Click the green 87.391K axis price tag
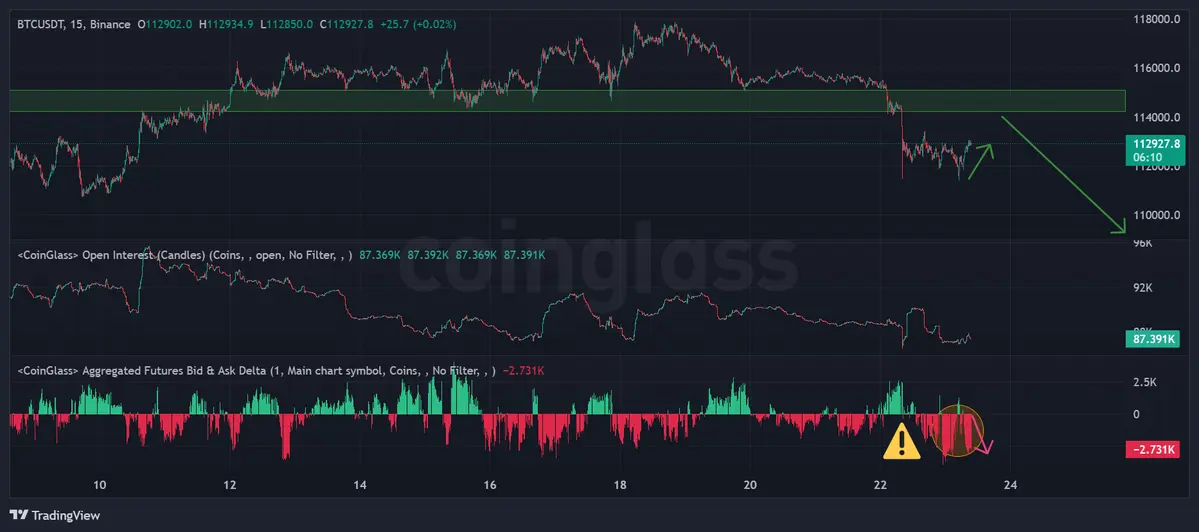This screenshot has height=532, width=1199. tap(1155, 341)
